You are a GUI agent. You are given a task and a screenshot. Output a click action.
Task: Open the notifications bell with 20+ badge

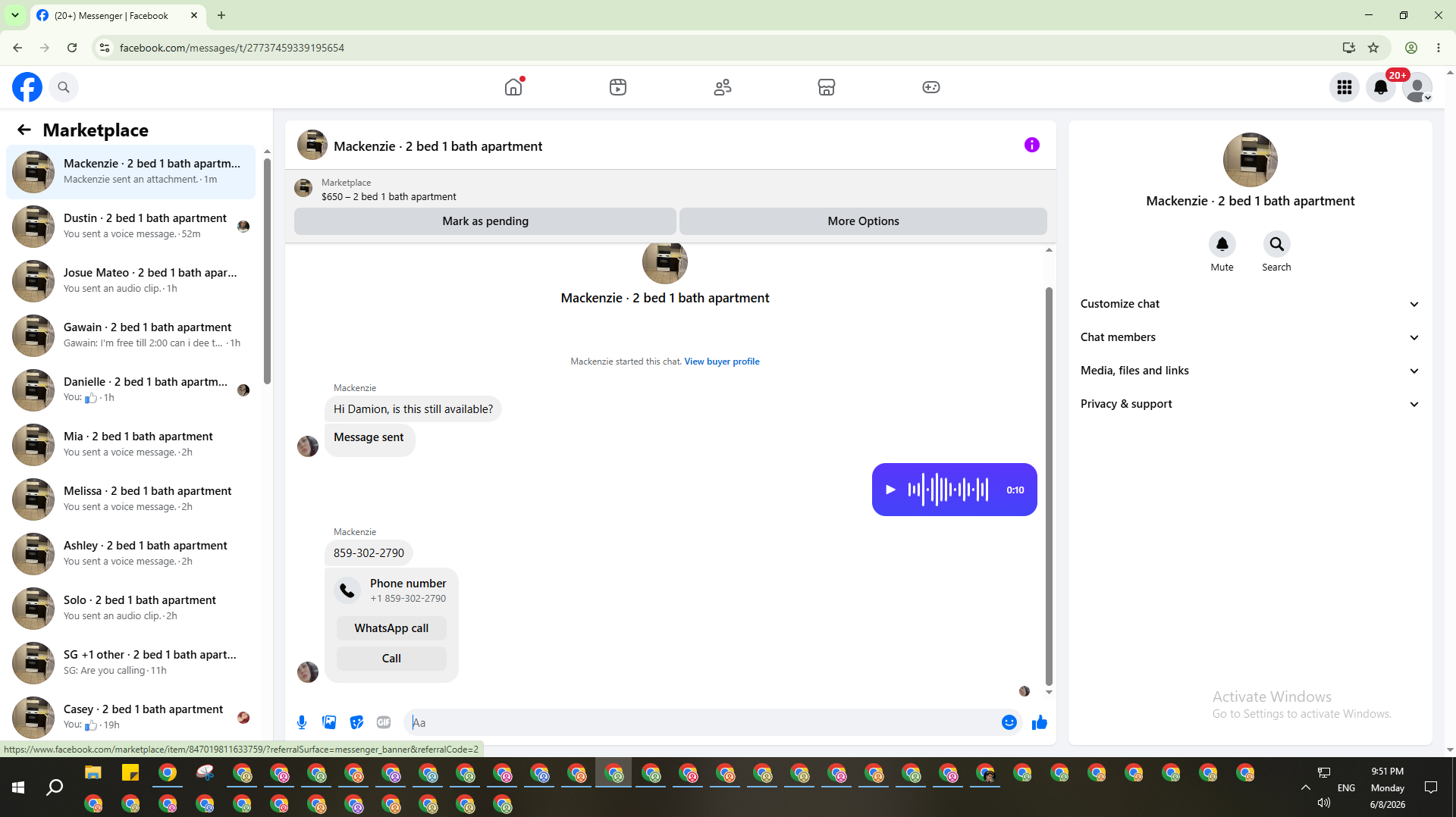click(x=1381, y=87)
